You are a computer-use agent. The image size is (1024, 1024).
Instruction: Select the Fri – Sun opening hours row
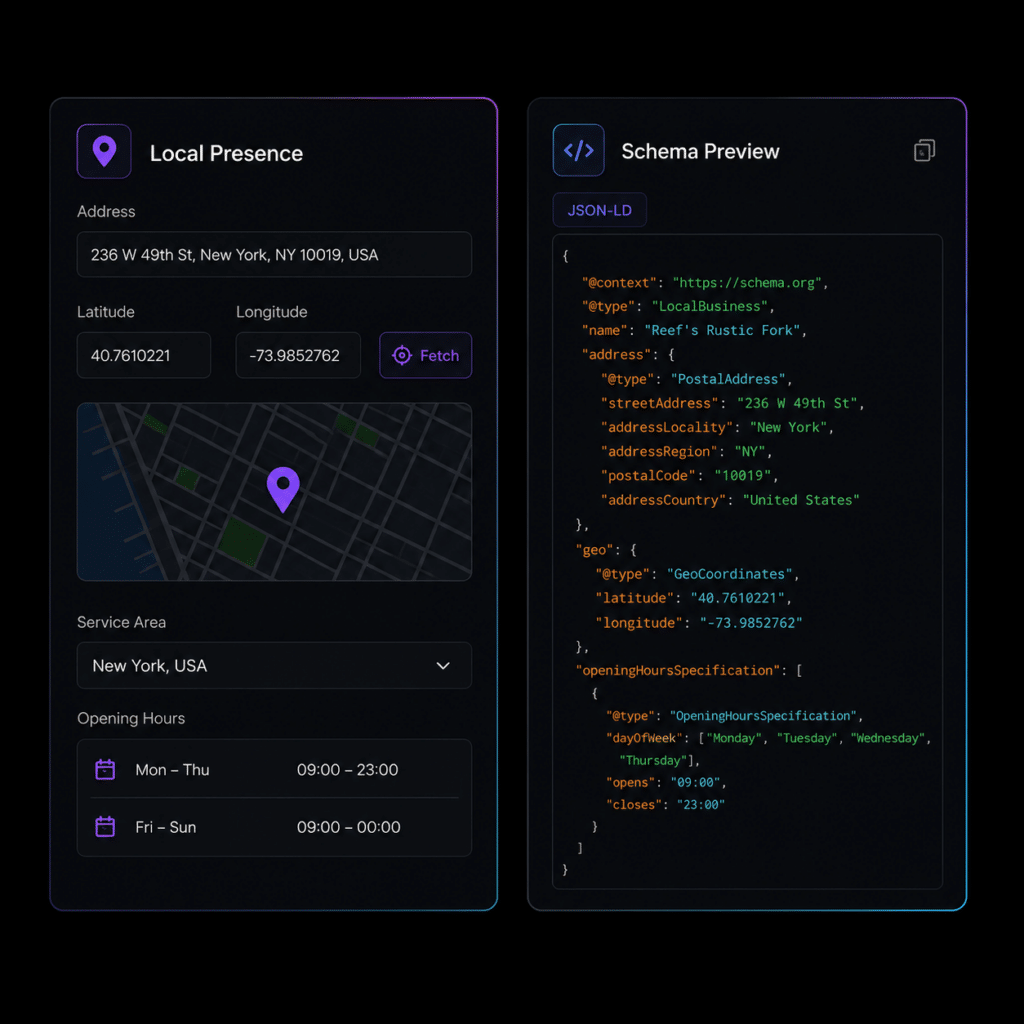[x=274, y=827]
